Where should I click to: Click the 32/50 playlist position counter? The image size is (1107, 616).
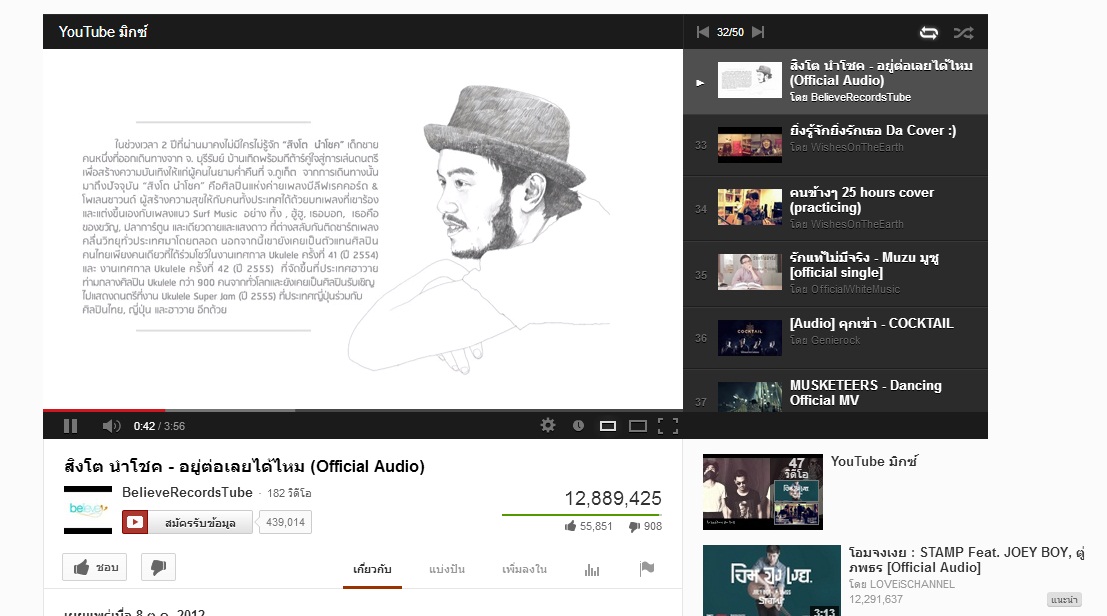pos(730,32)
